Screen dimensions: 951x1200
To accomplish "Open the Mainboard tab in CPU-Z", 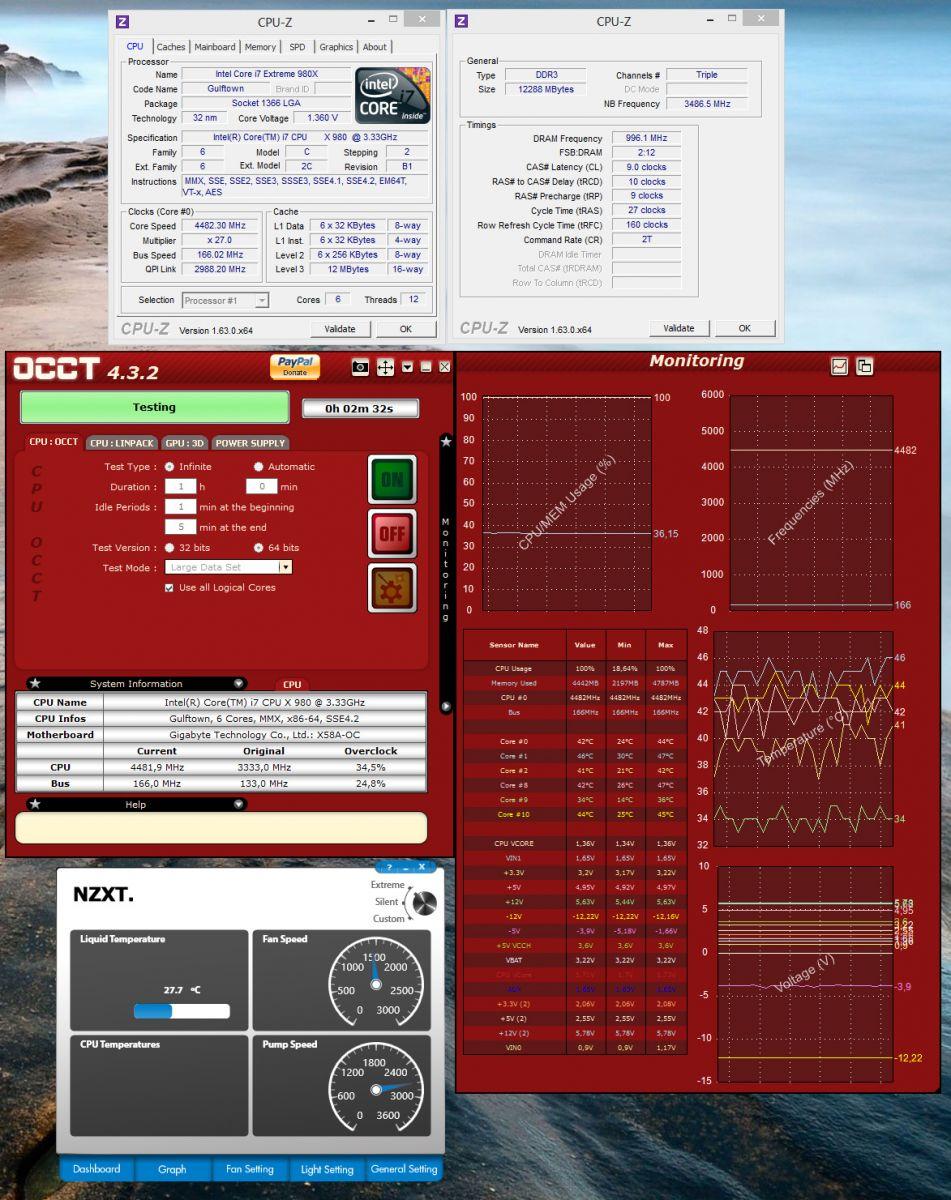I will pos(215,47).
